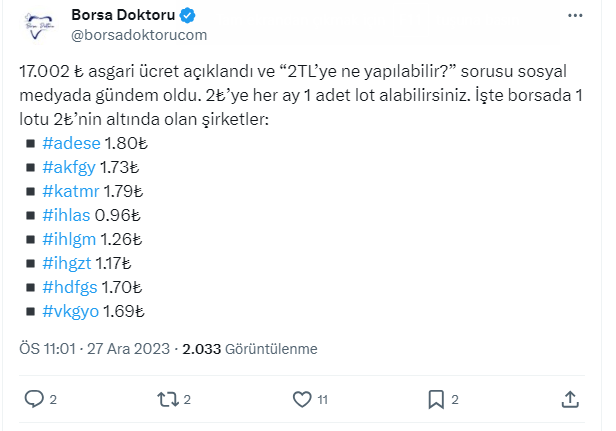Visit the #vkgyo hashtag

point(71,311)
